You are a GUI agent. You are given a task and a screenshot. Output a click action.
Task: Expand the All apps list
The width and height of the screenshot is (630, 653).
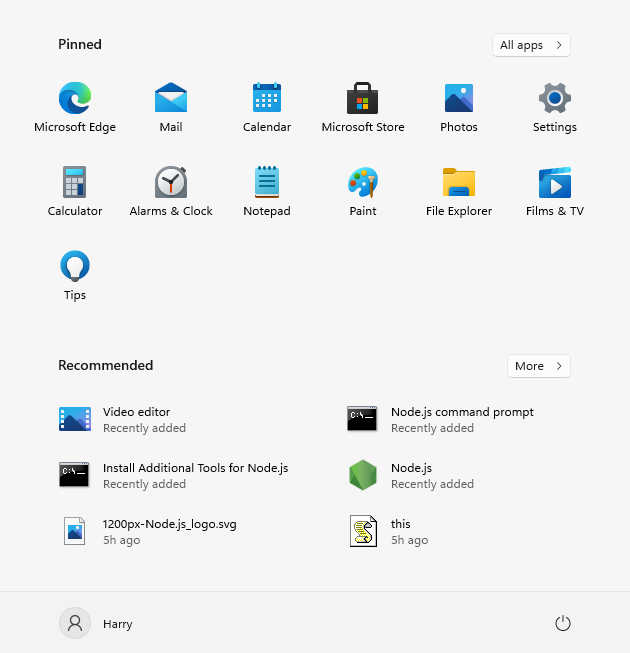coord(531,45)
